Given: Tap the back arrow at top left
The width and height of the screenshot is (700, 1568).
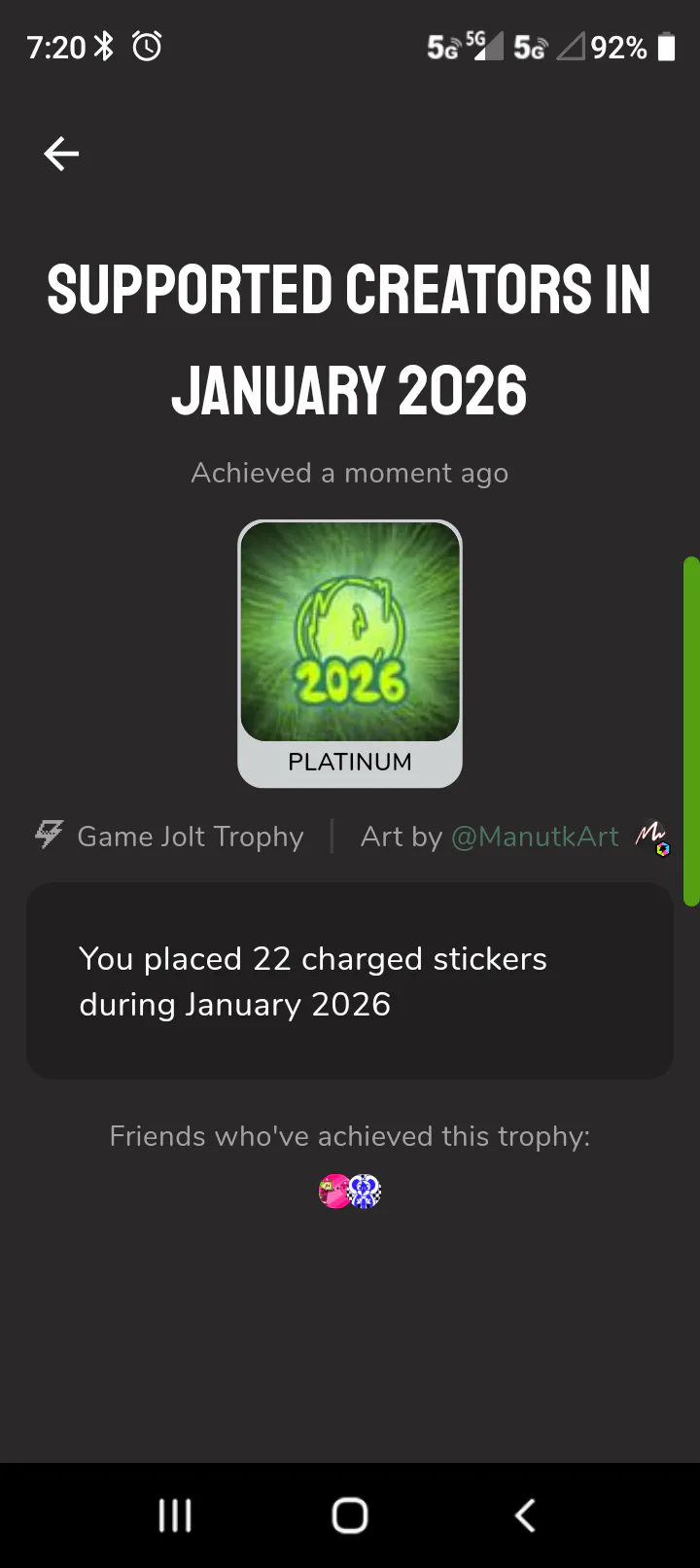Looking at the screenshot, I should 61,154.
